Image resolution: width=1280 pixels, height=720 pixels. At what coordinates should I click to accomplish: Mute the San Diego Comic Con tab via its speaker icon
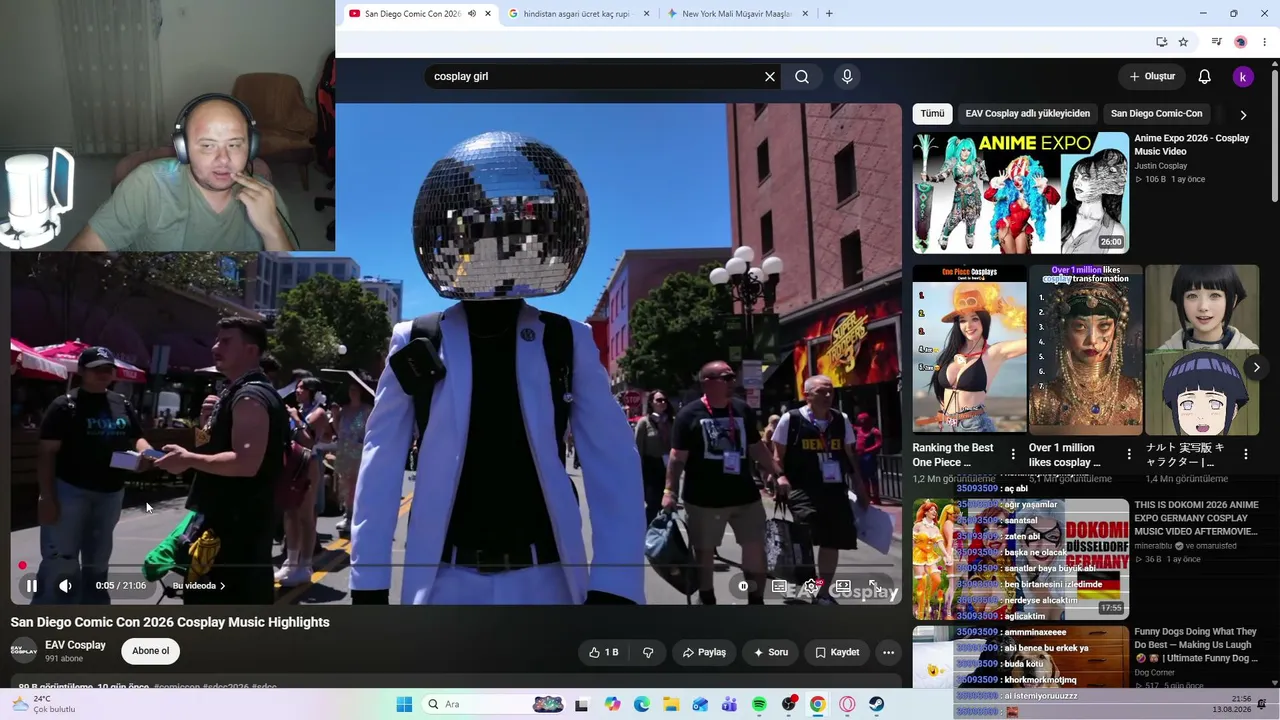point(471,14)
